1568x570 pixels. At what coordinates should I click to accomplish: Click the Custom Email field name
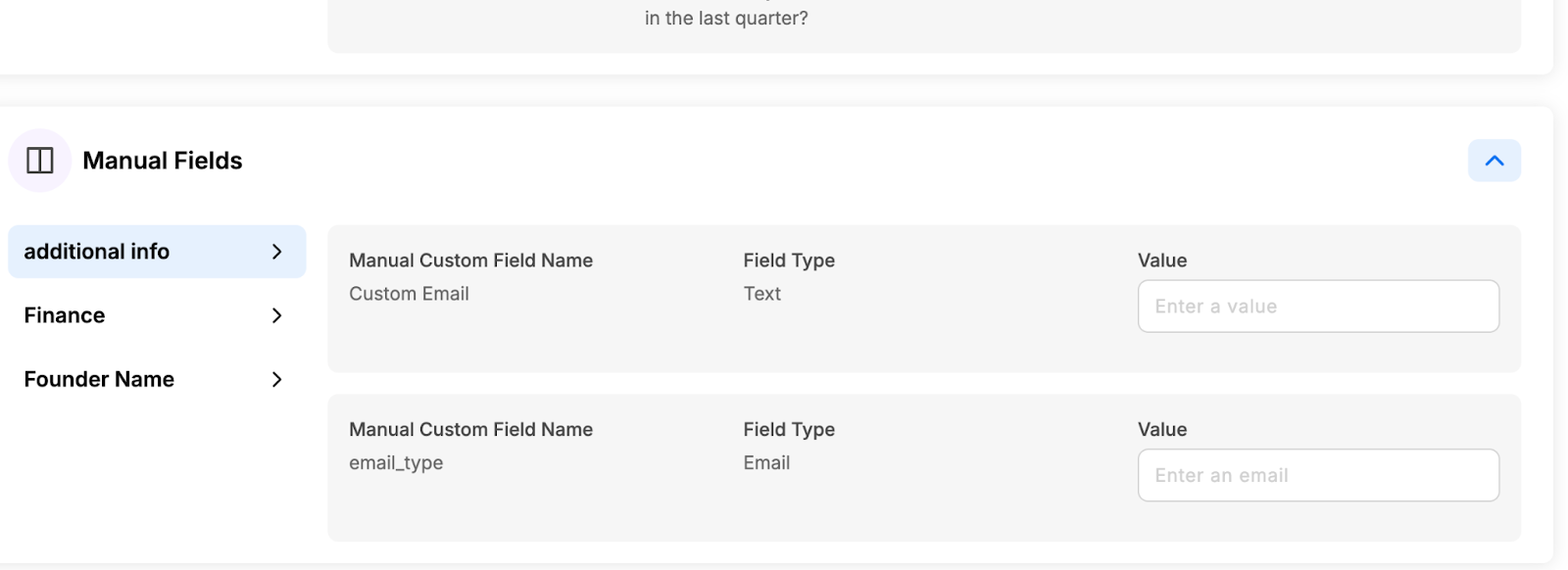coord(409,294)
